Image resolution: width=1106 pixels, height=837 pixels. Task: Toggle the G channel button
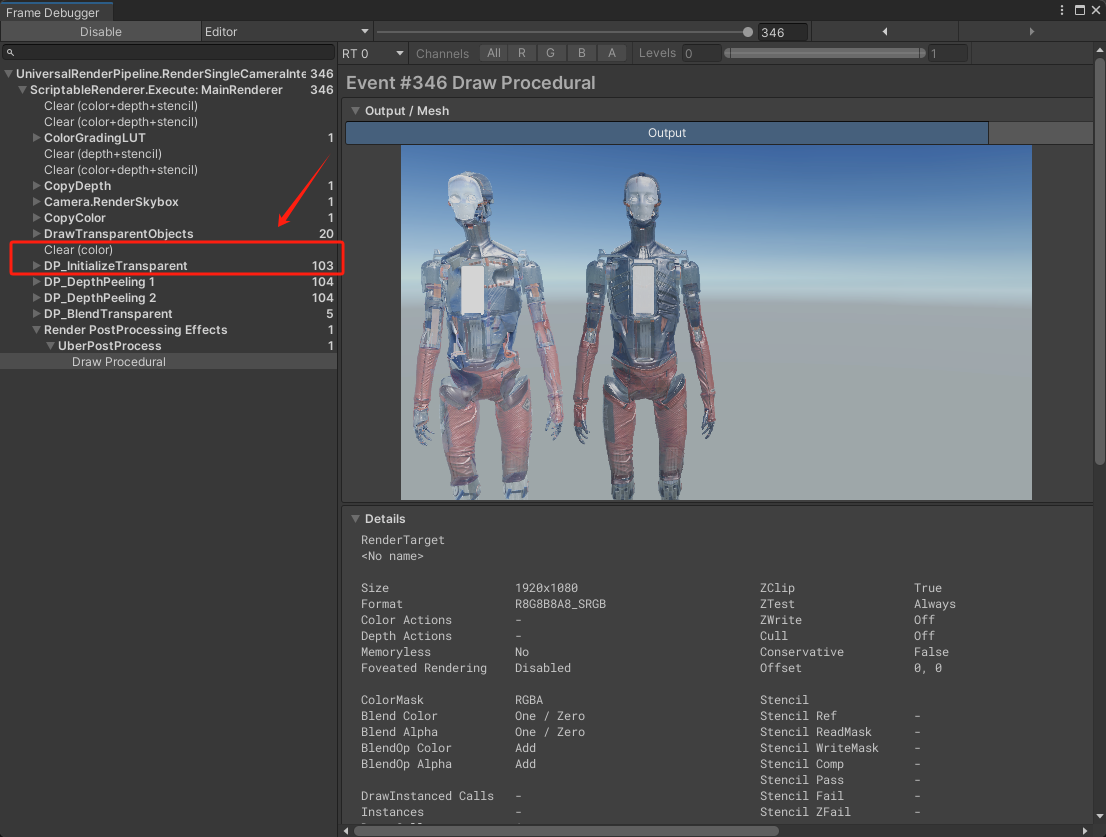550,53
